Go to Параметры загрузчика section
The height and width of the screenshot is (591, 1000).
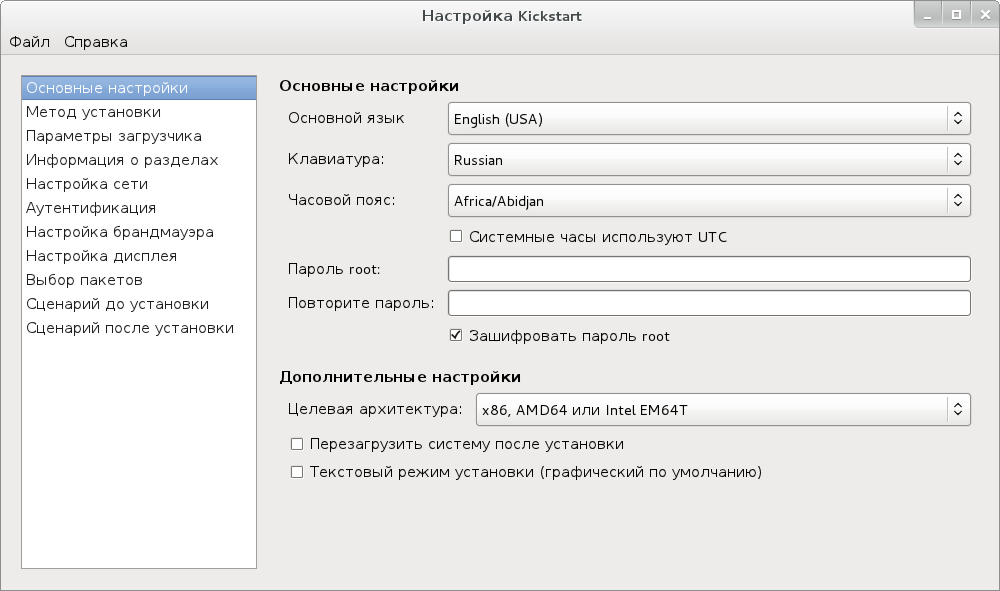(114, 136)
